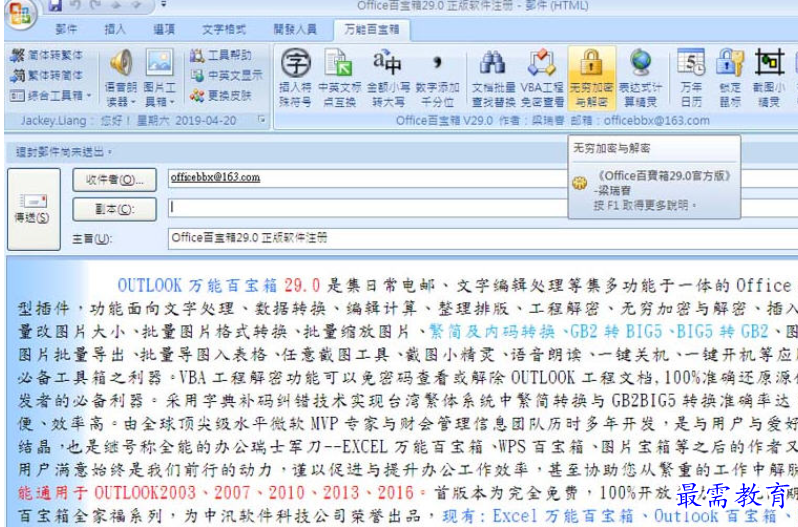798x527 pixels.
Task: Switch to the 文字格式 ribbon tab
Action: pyautogui.click(x=224, y=30)
